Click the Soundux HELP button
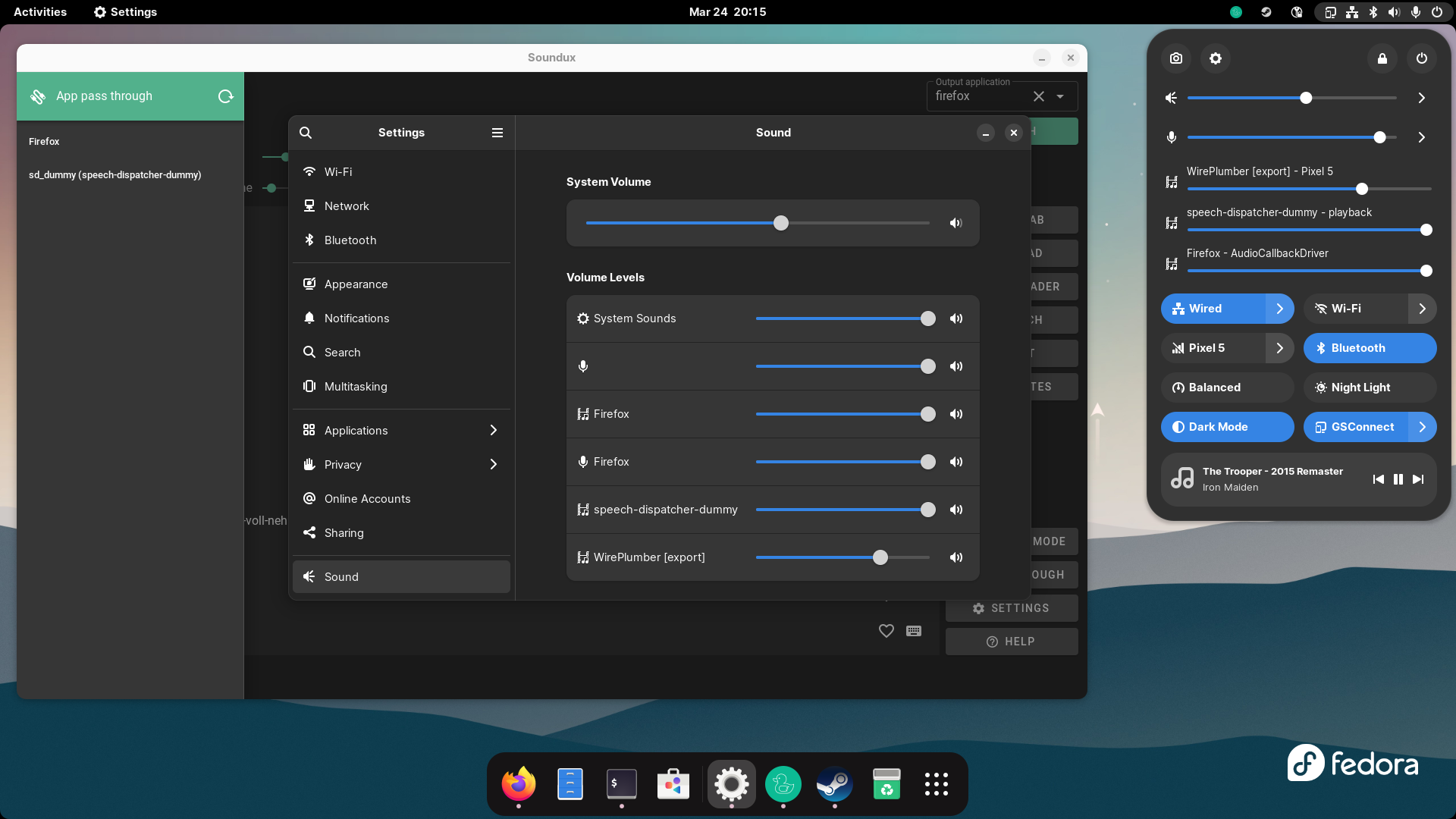Viewport: 1456px width, 819px height. click(x=1011, y=642)
